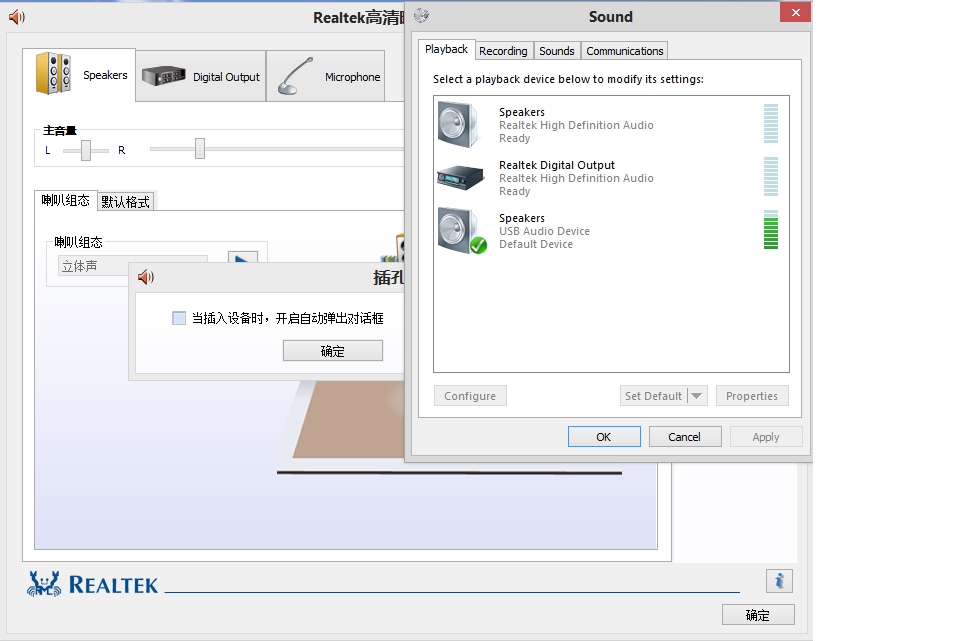Confirm with OK in Sound dialog
Image resolution: width=960 pixels, height=641 pixels.
point(604,437)
